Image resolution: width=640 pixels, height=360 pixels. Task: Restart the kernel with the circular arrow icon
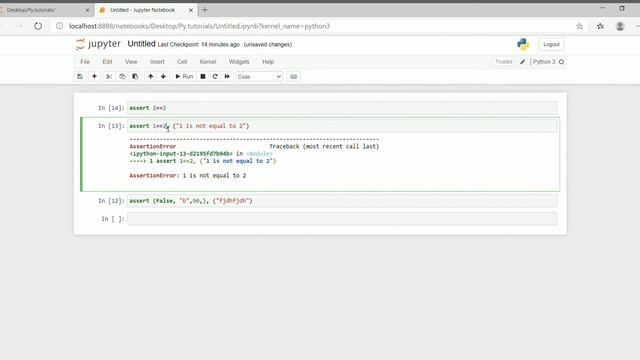pos(215,76)
